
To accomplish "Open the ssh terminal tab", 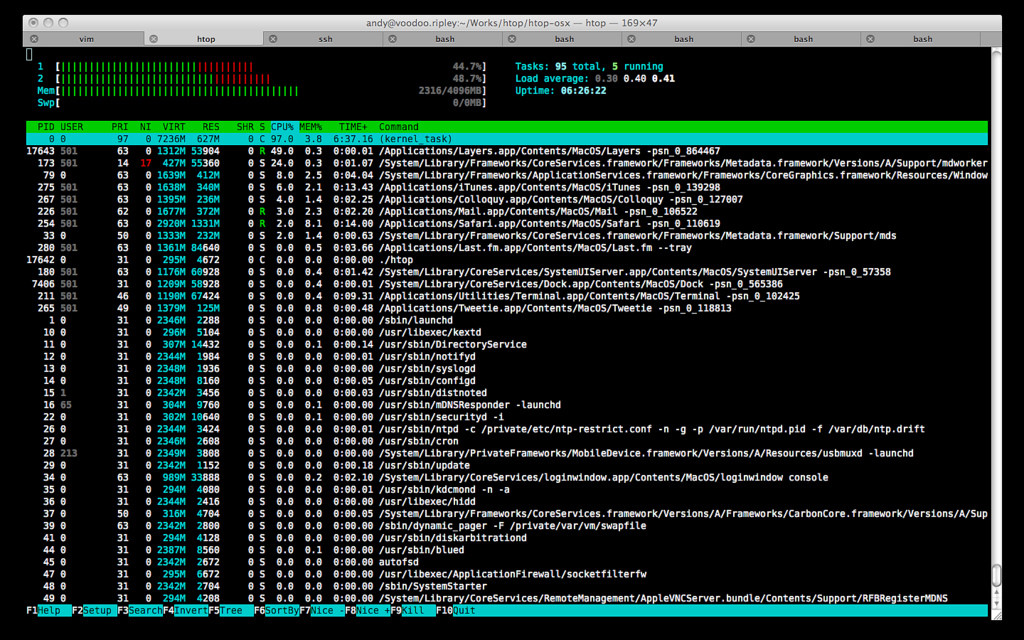I will coord(323,39).
